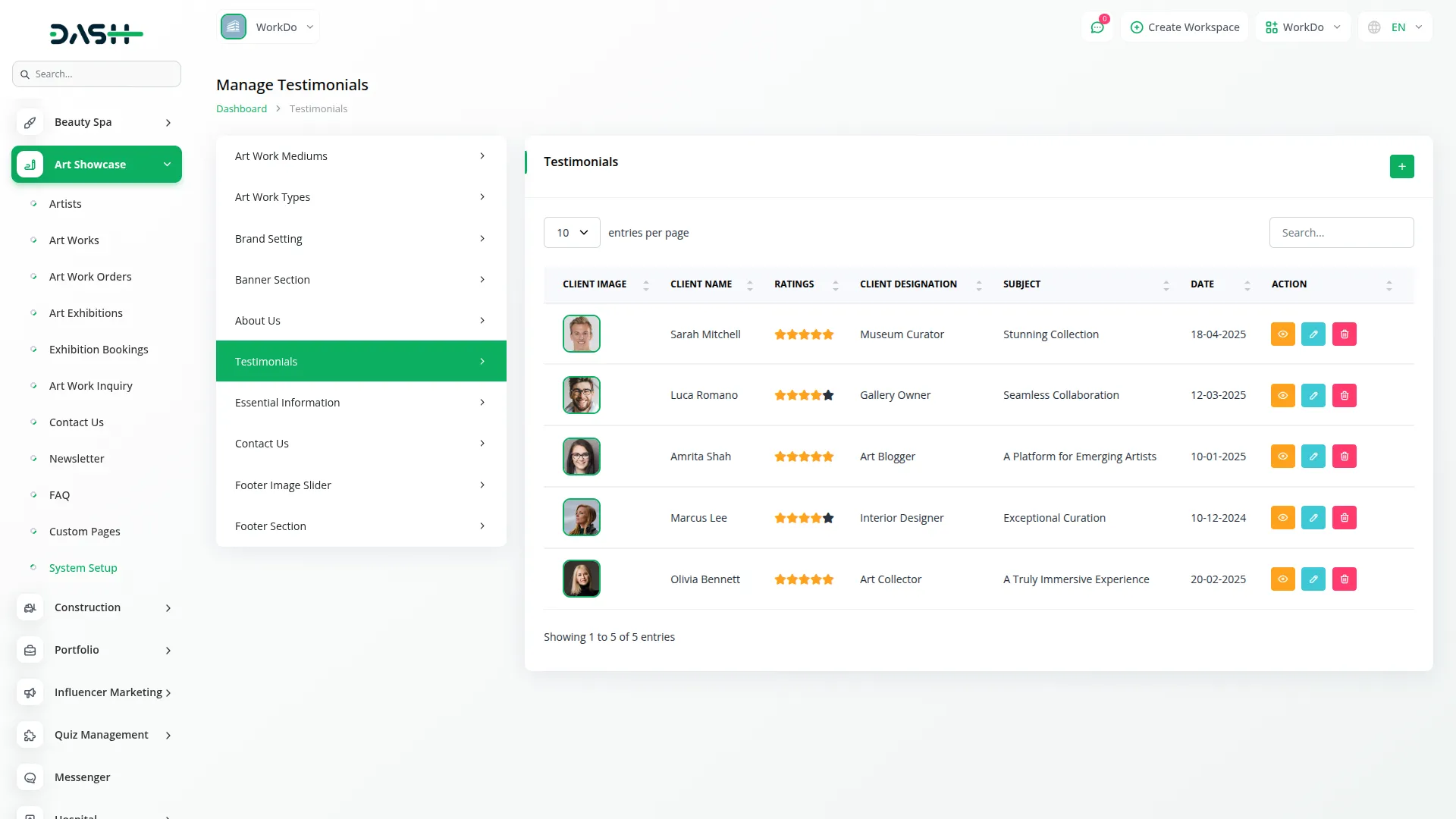
Task: Go to Dashboard breadcrumb link
Action: [x=241, y=108]
